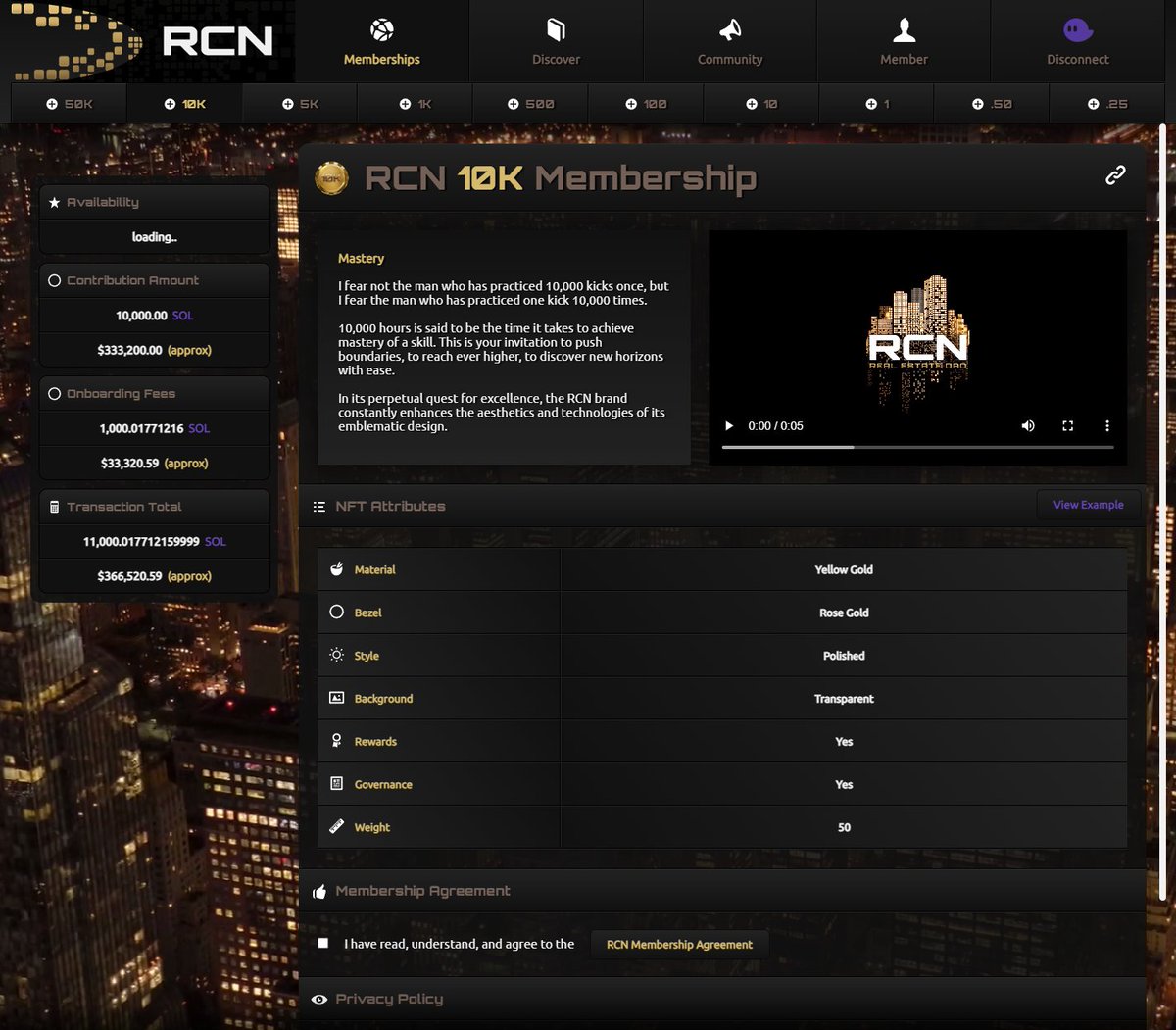The image size is (1176, 1030).
Task: Open the Member tab
Action: click(x=904, y=41)
